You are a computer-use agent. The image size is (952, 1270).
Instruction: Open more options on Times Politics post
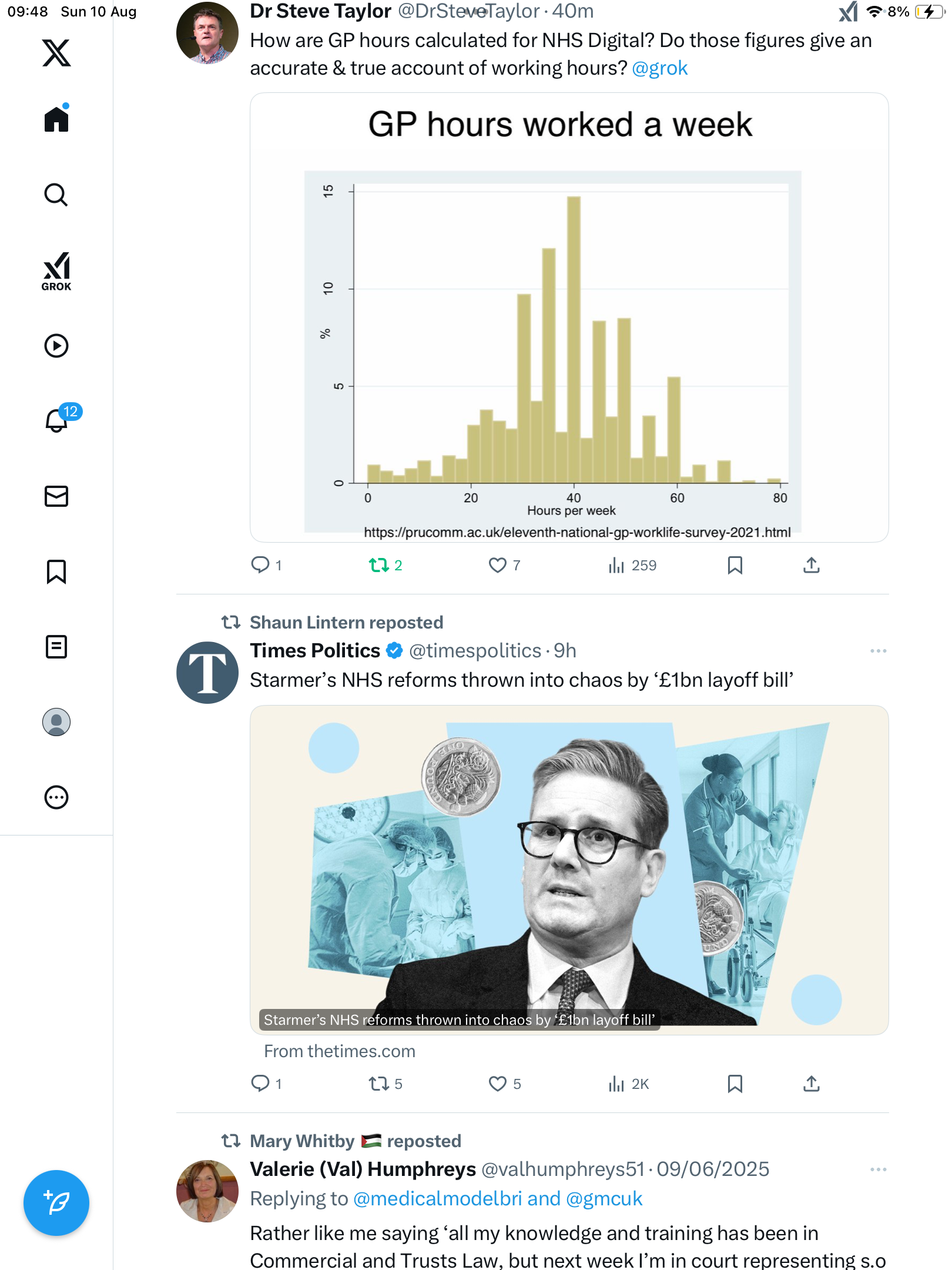(x=878, y=651)
